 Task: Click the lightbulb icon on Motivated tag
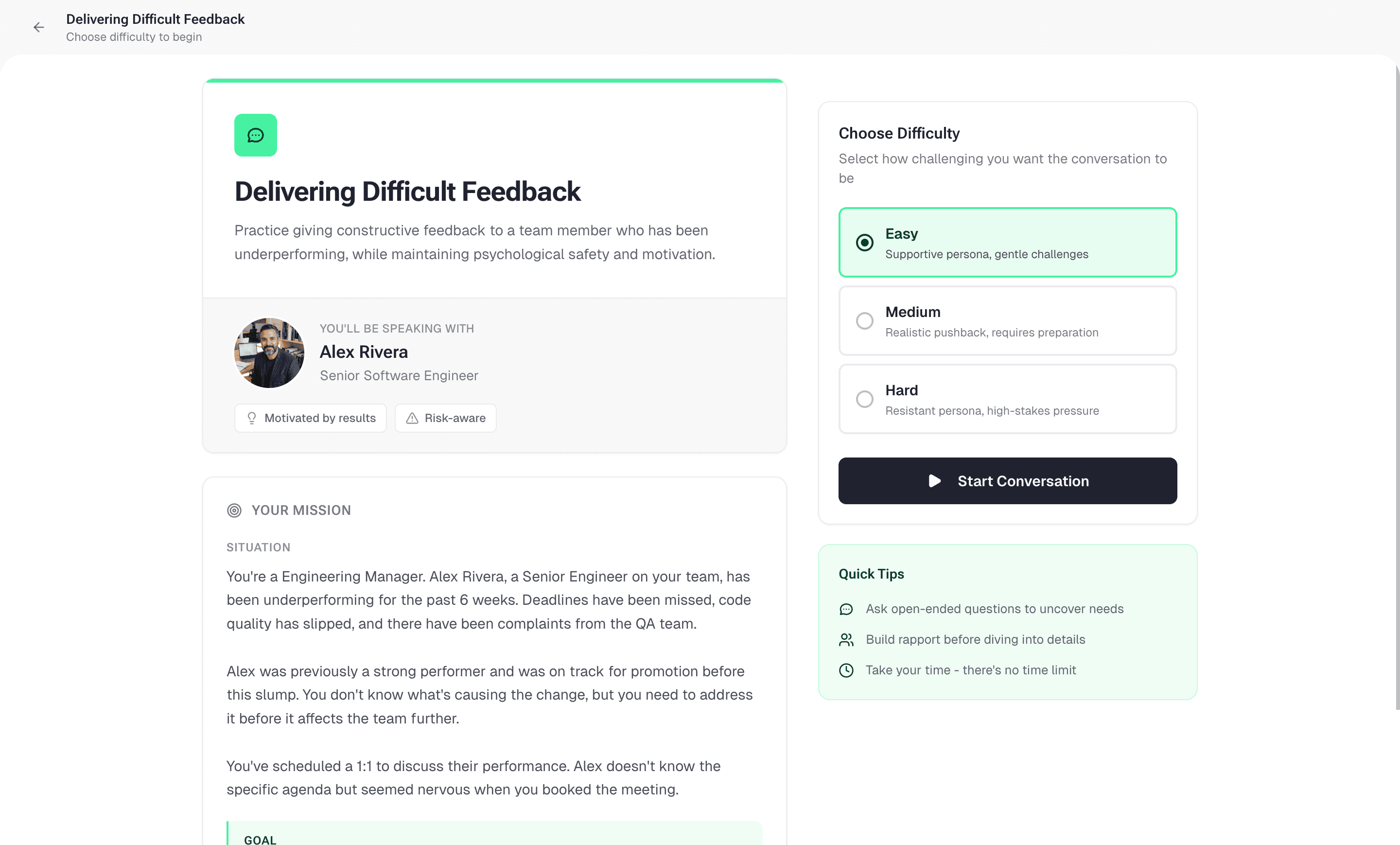click(252, 418)
